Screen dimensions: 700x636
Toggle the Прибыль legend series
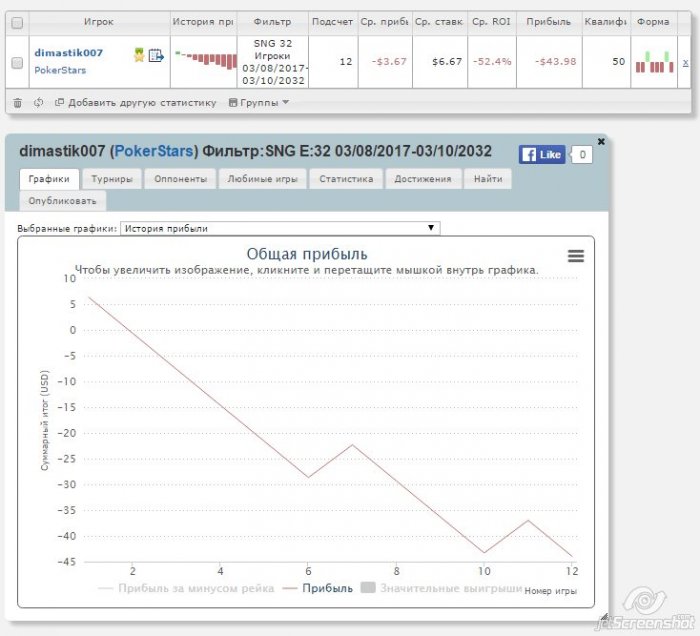pos(318,588)
